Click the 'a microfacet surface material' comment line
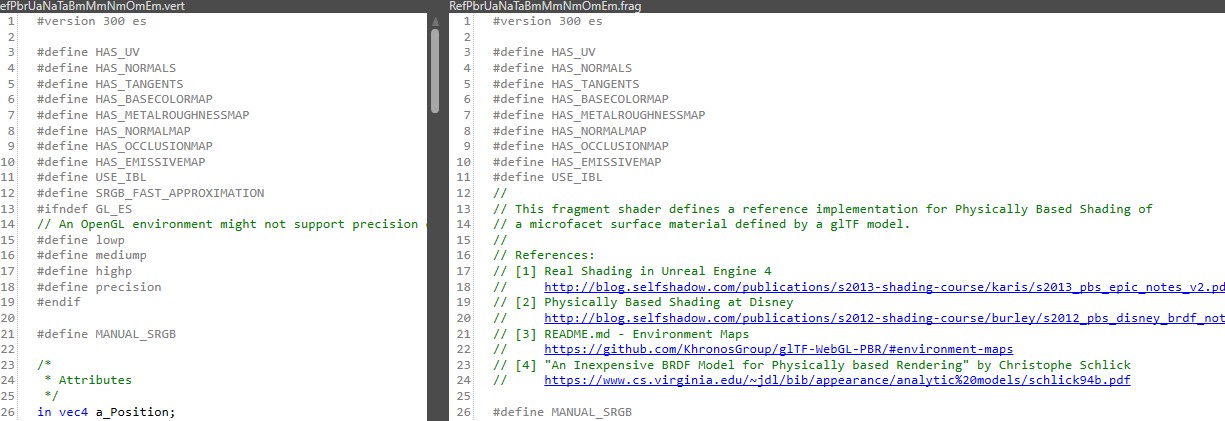The image size is (1225, 421). (x=702, y=224)
